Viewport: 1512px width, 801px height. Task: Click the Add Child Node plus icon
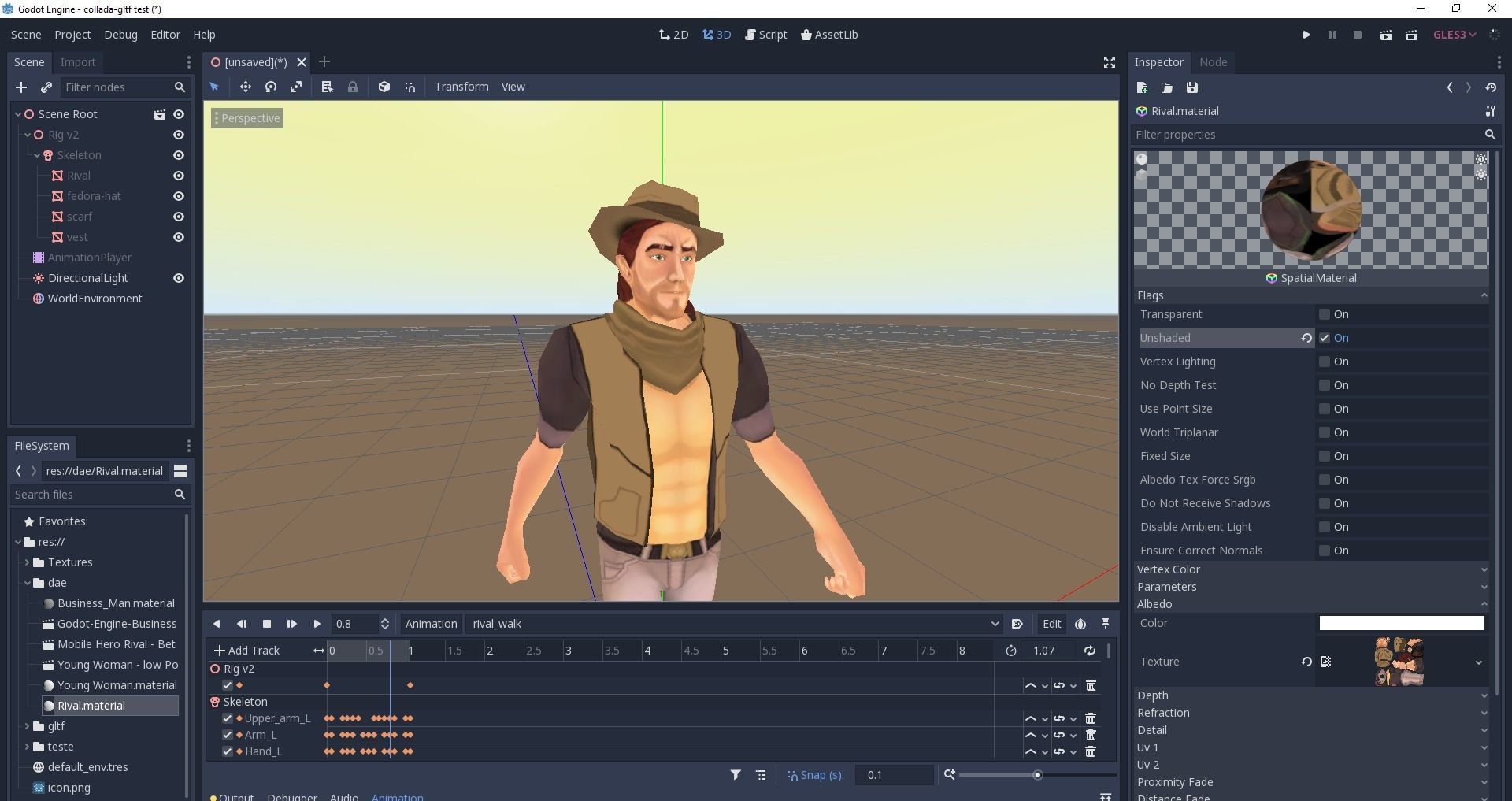(x=21, y=87)
